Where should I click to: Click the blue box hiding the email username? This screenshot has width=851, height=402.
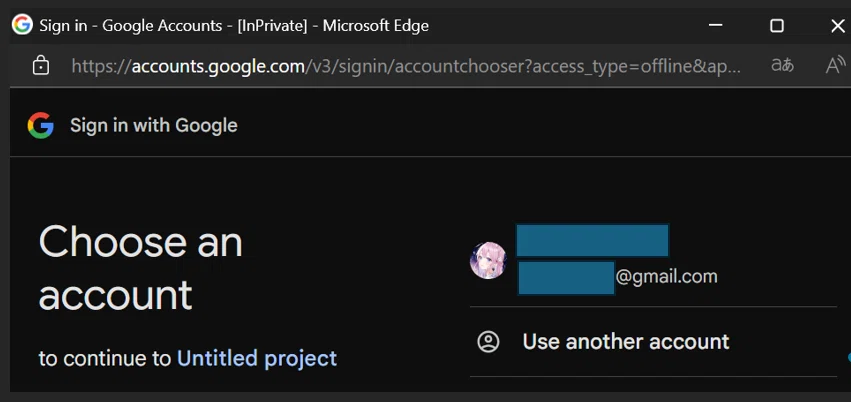pos(566,278)
